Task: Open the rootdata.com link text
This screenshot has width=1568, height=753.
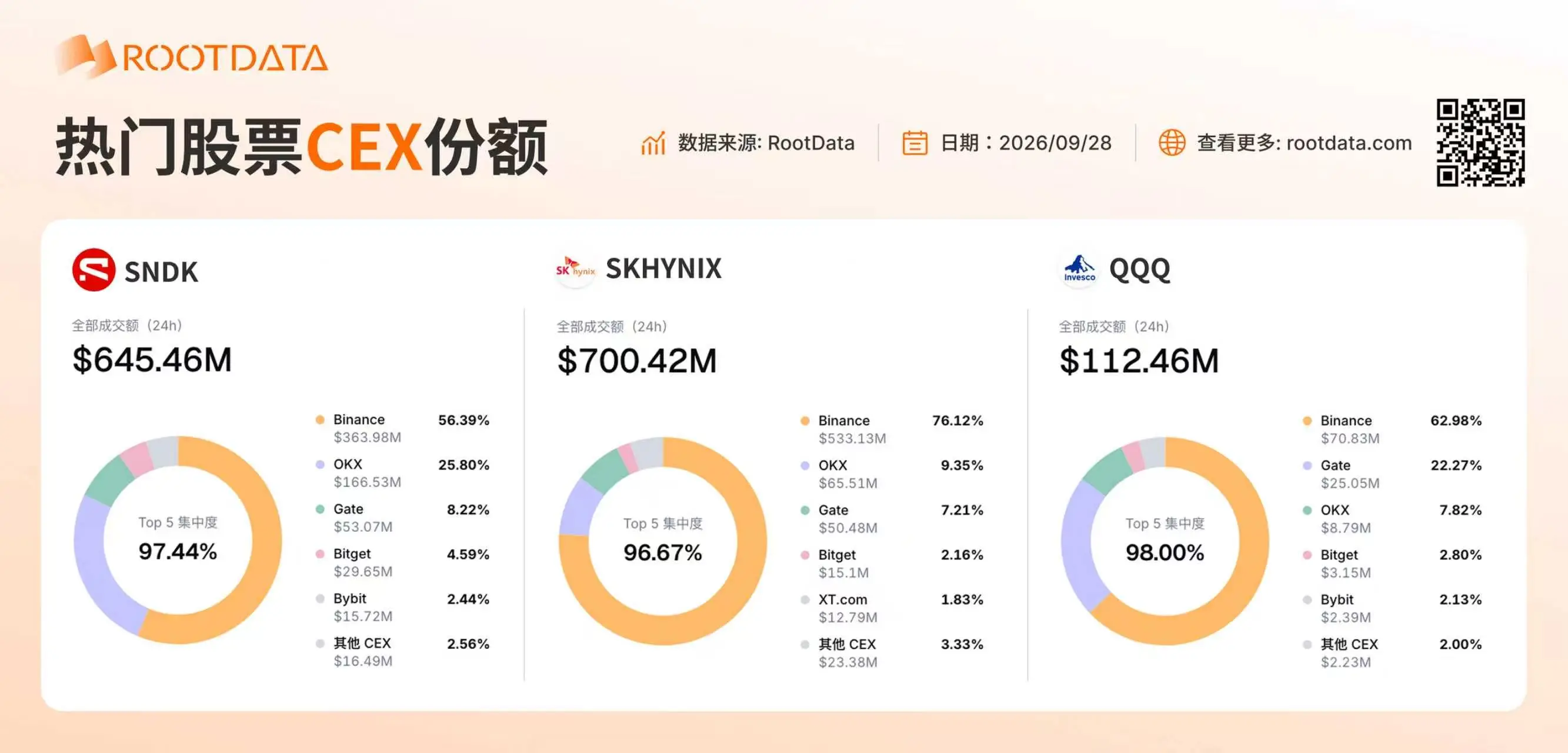Action: [1349, 143]
